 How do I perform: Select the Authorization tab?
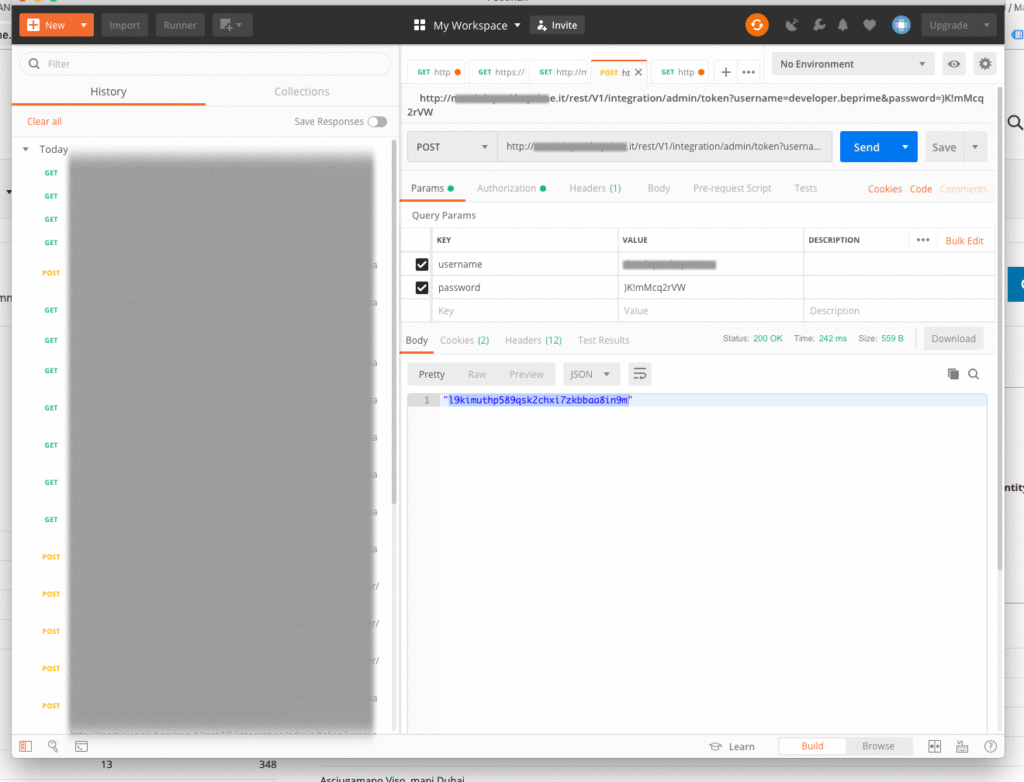(511, 188)
